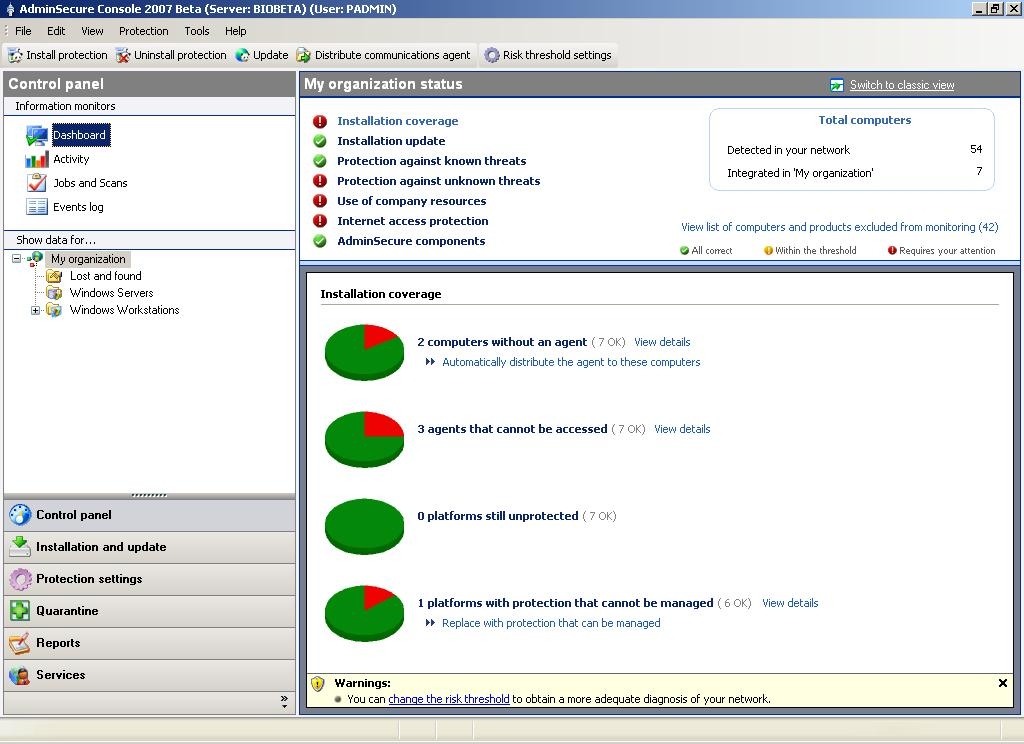Collapse the My organization tree node
Viewport: 1024px width, 744px height.
15,258
